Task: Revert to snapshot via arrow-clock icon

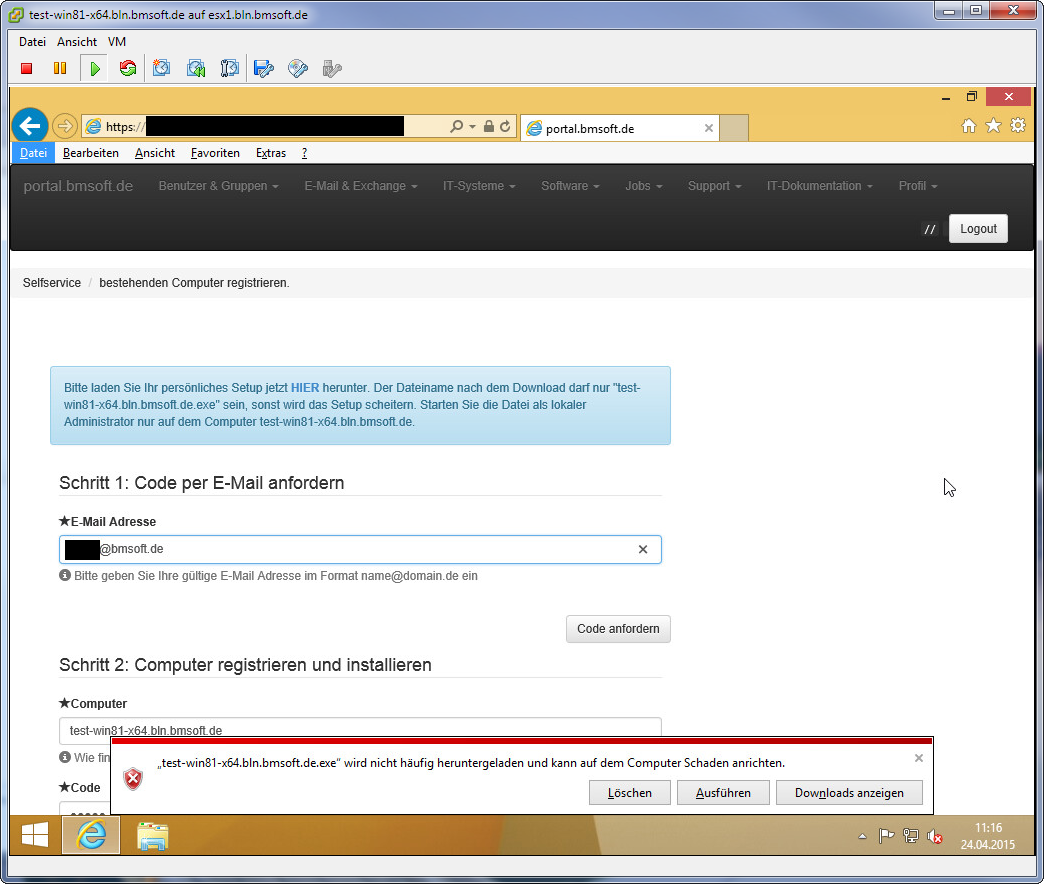Action: tap(196, 68)
